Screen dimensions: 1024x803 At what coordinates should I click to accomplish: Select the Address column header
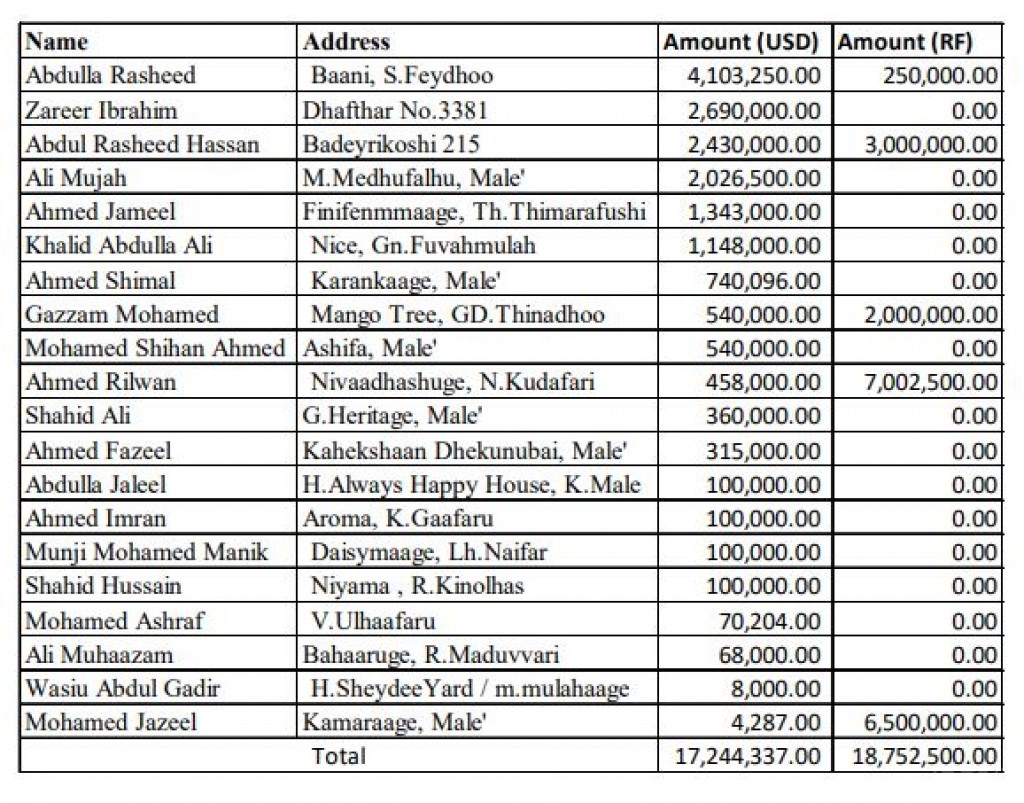pos(477,41)
